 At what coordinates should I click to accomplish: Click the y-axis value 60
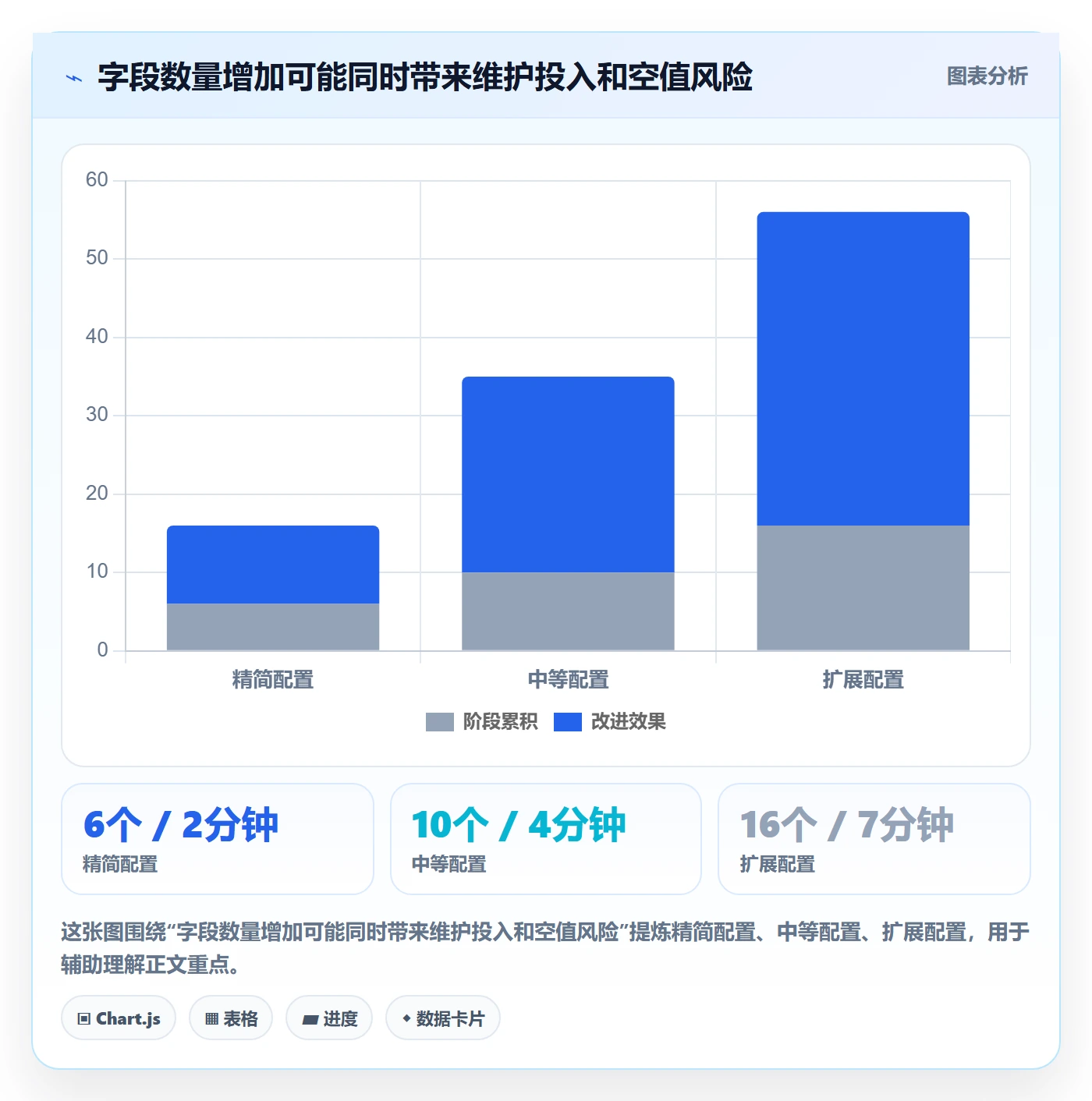click(97, 180)
